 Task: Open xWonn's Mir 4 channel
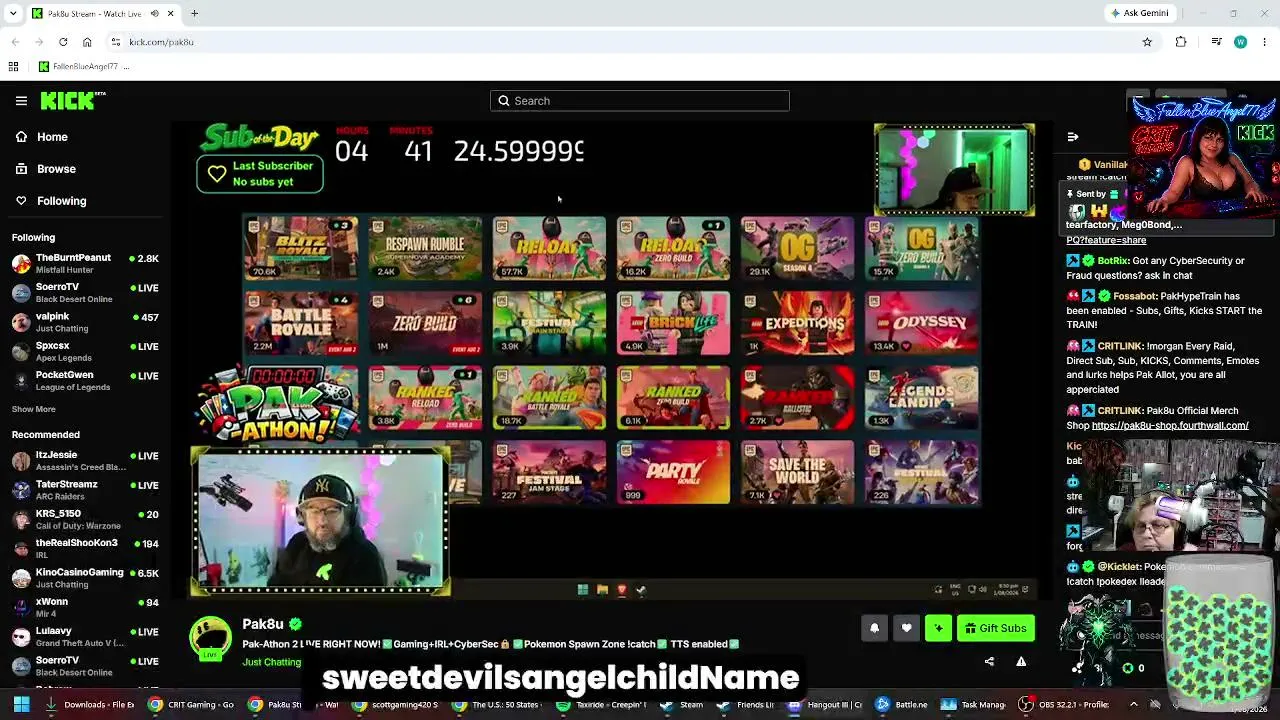[85, 607]
